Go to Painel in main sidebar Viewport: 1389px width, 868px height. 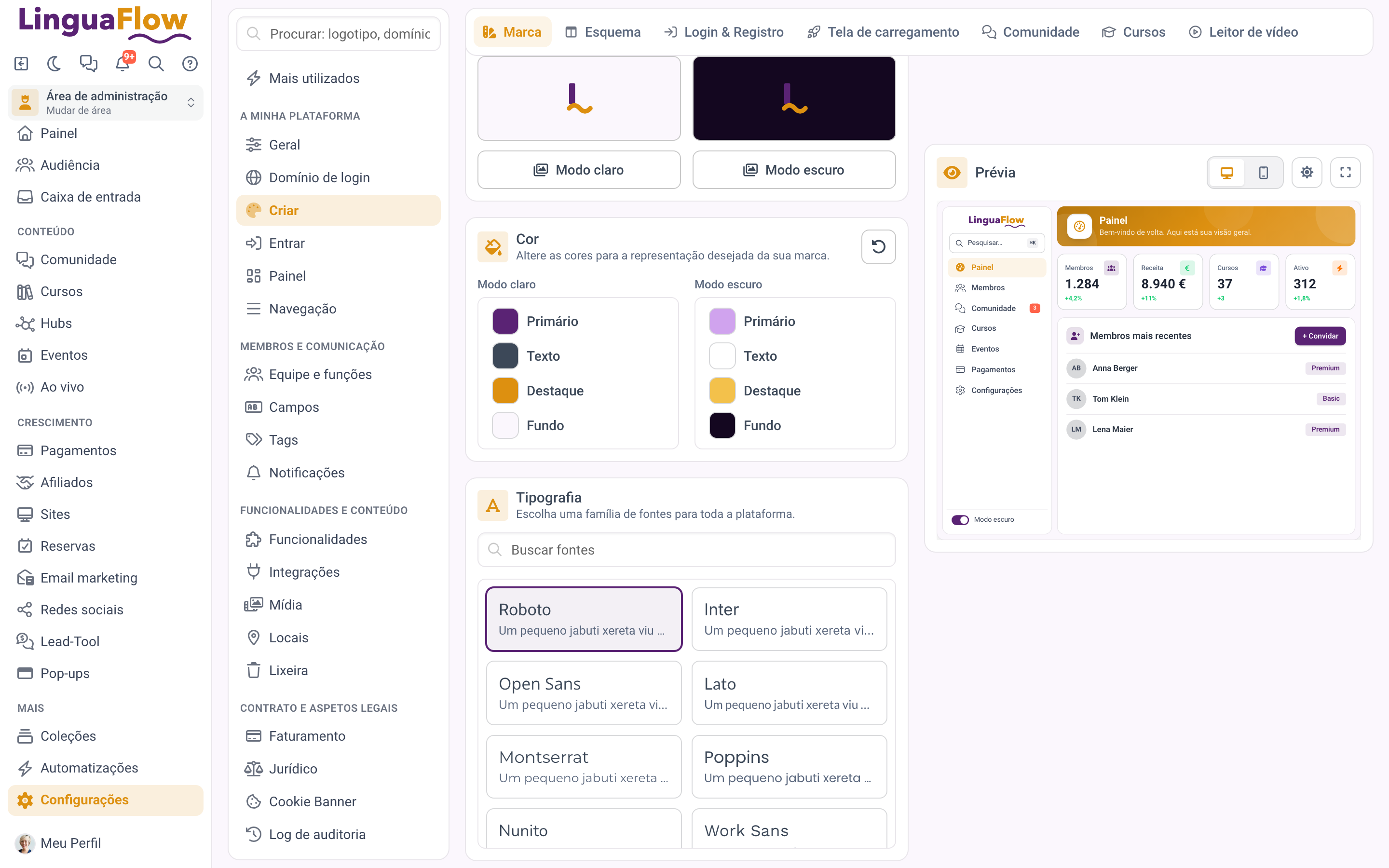(x=106, y=133)
